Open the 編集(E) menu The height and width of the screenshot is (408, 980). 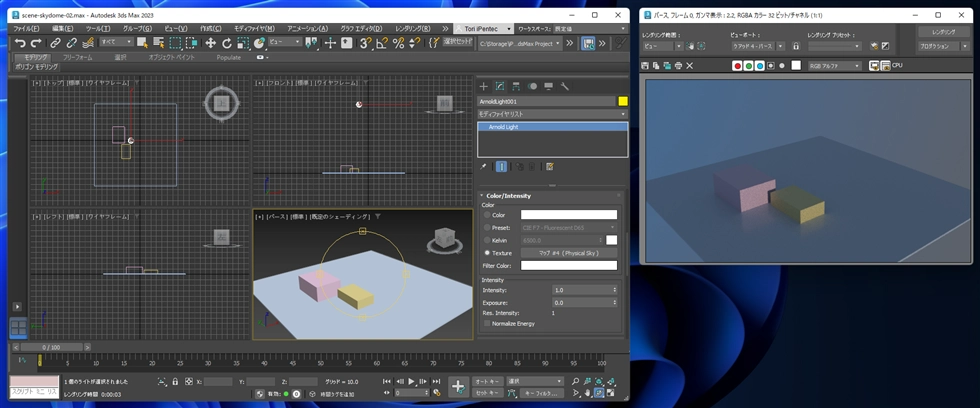[x=62, y=29]
